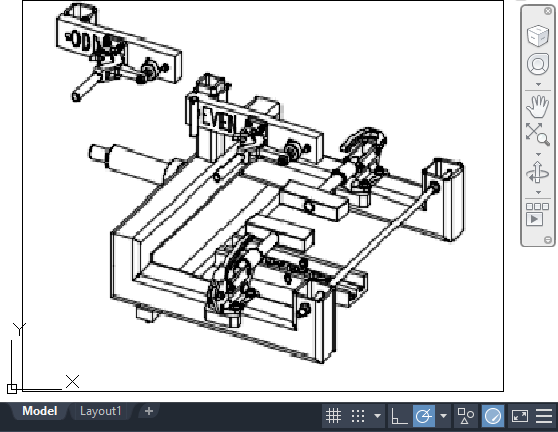Select the Orbit tool
The height and width of the screenshot is (432, 558).
tap(538, 173)
